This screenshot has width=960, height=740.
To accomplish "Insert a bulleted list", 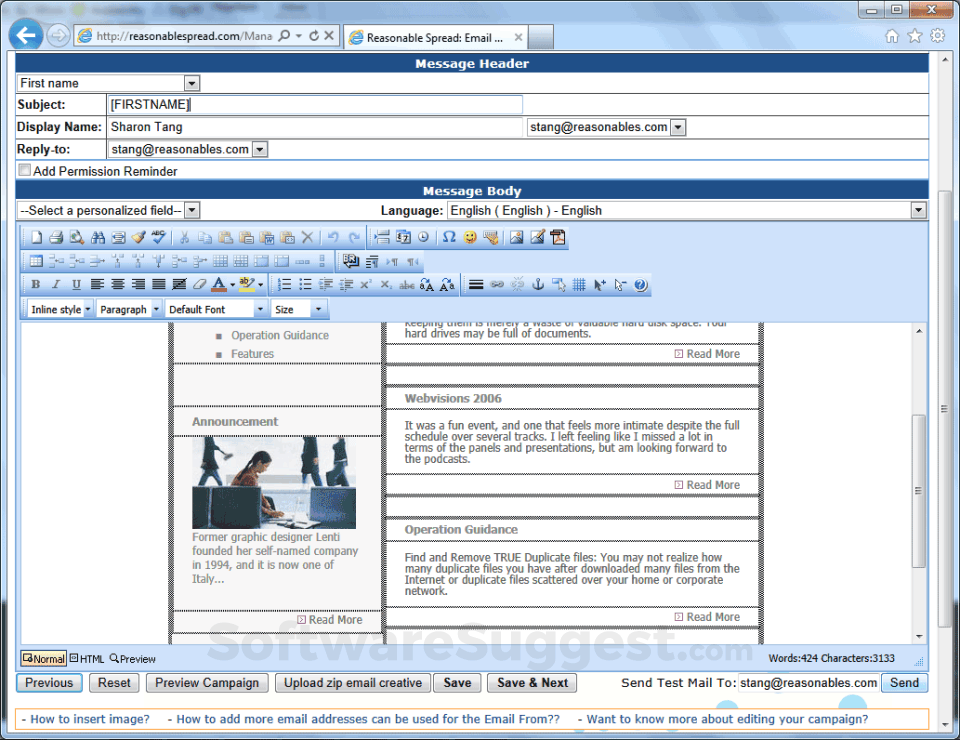I will 305,285.
